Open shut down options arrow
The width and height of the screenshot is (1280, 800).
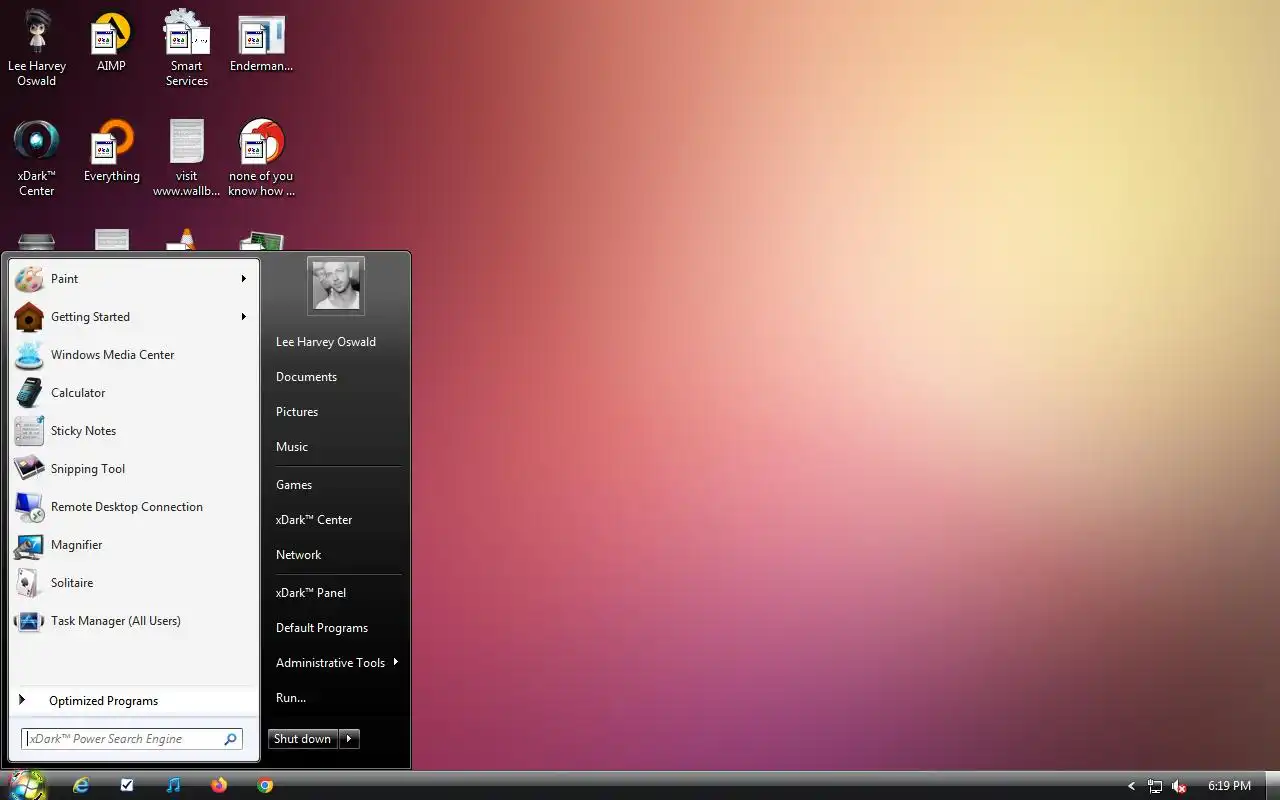click(x=348, y=739)
